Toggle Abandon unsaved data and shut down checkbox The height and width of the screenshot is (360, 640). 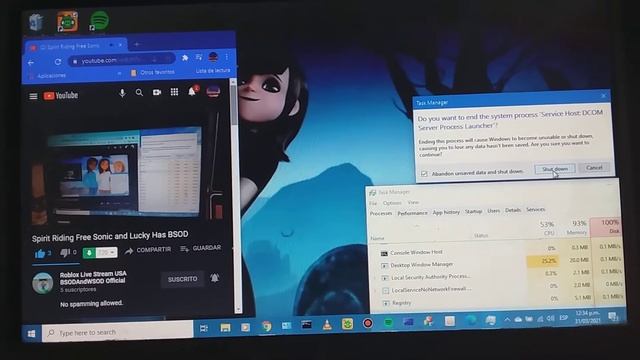tap(424, 173)
